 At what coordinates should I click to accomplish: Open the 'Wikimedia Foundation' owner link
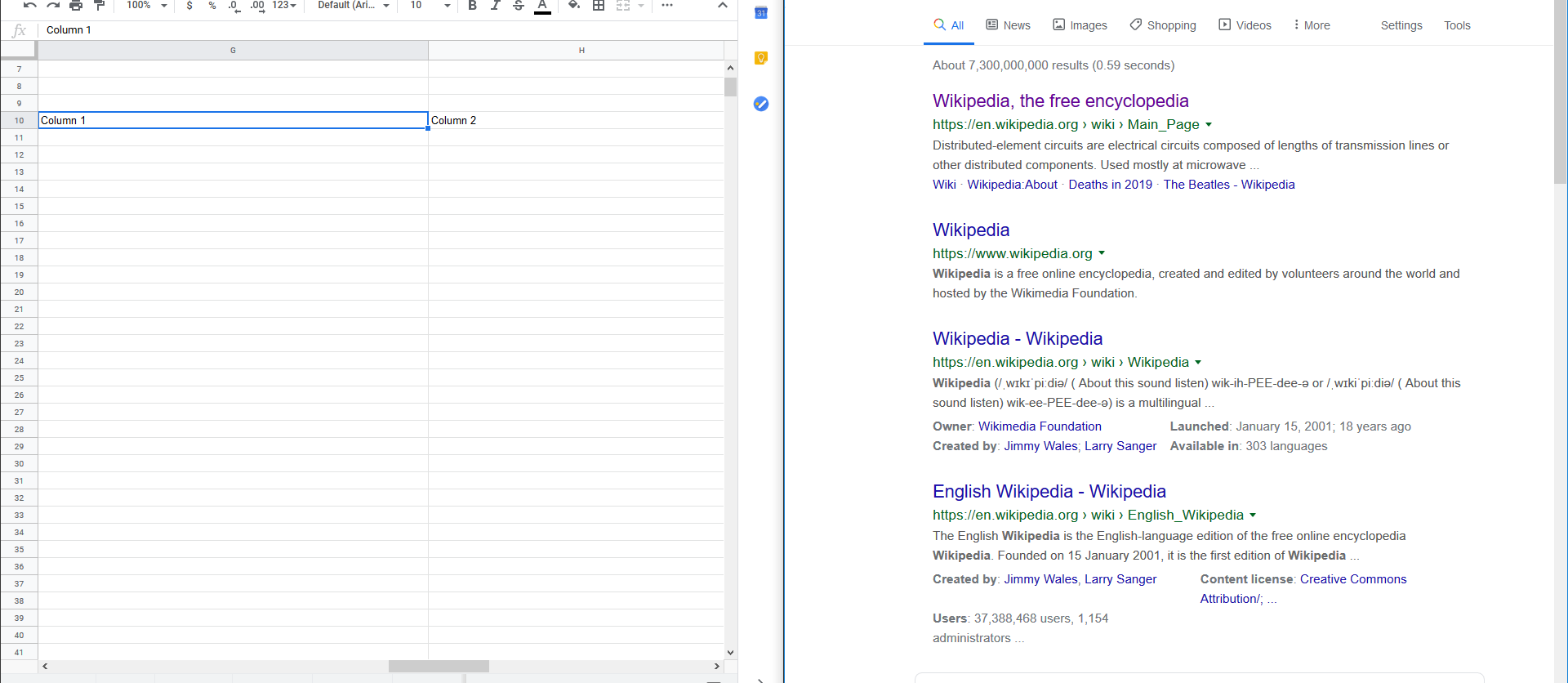pyautogui.click(x=1040, y=426)
